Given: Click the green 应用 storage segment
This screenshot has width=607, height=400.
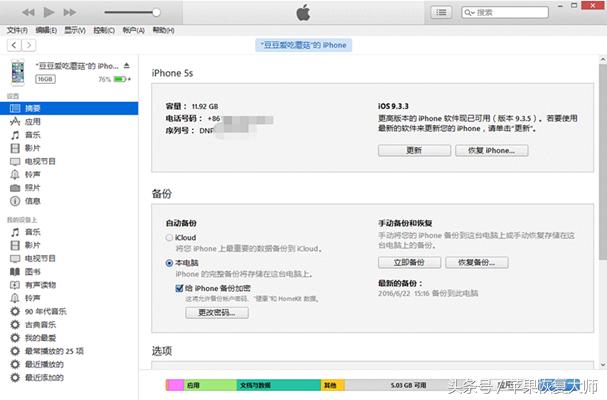Looking at the screenshot, I should coord(210,385).
